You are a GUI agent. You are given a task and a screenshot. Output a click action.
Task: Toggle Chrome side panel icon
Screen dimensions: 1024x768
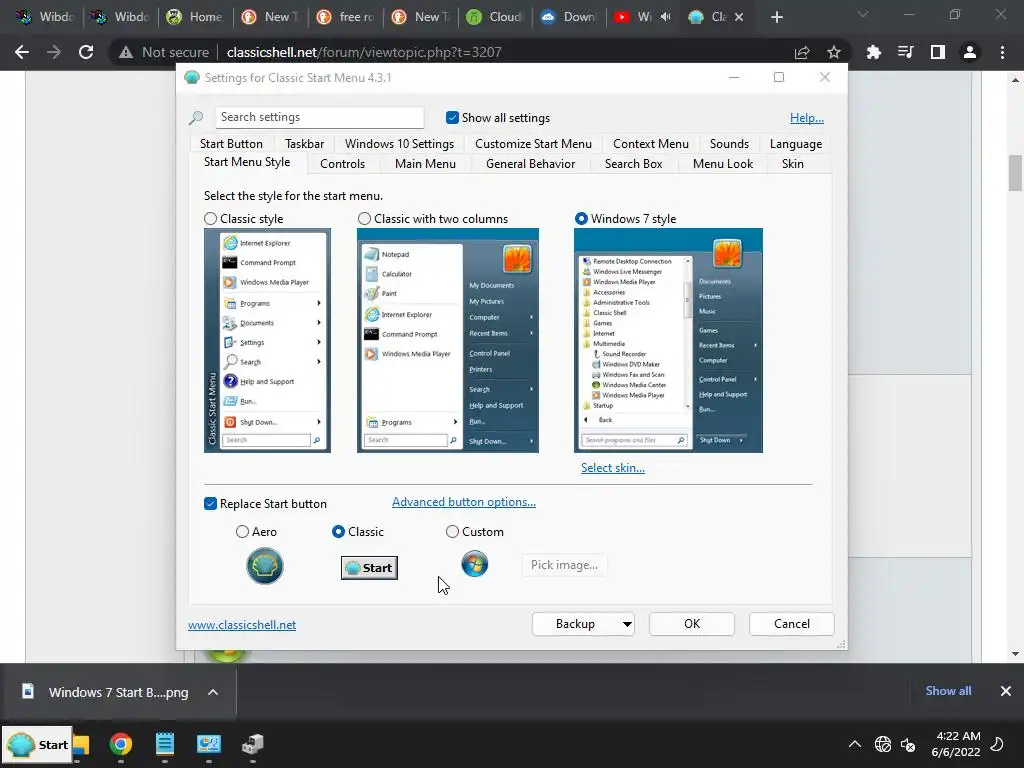pyautogui.click(x=938, y=52)
